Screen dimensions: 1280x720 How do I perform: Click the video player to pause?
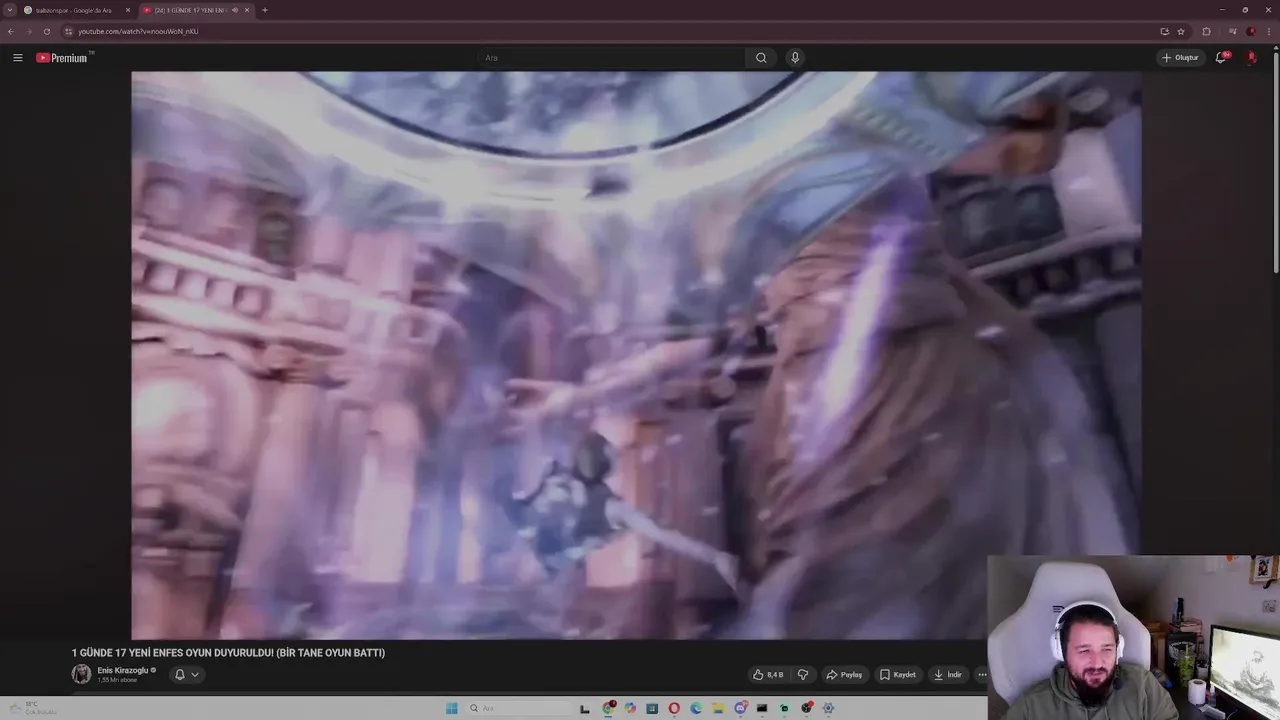pyautogui.click(x=636, y=355)
